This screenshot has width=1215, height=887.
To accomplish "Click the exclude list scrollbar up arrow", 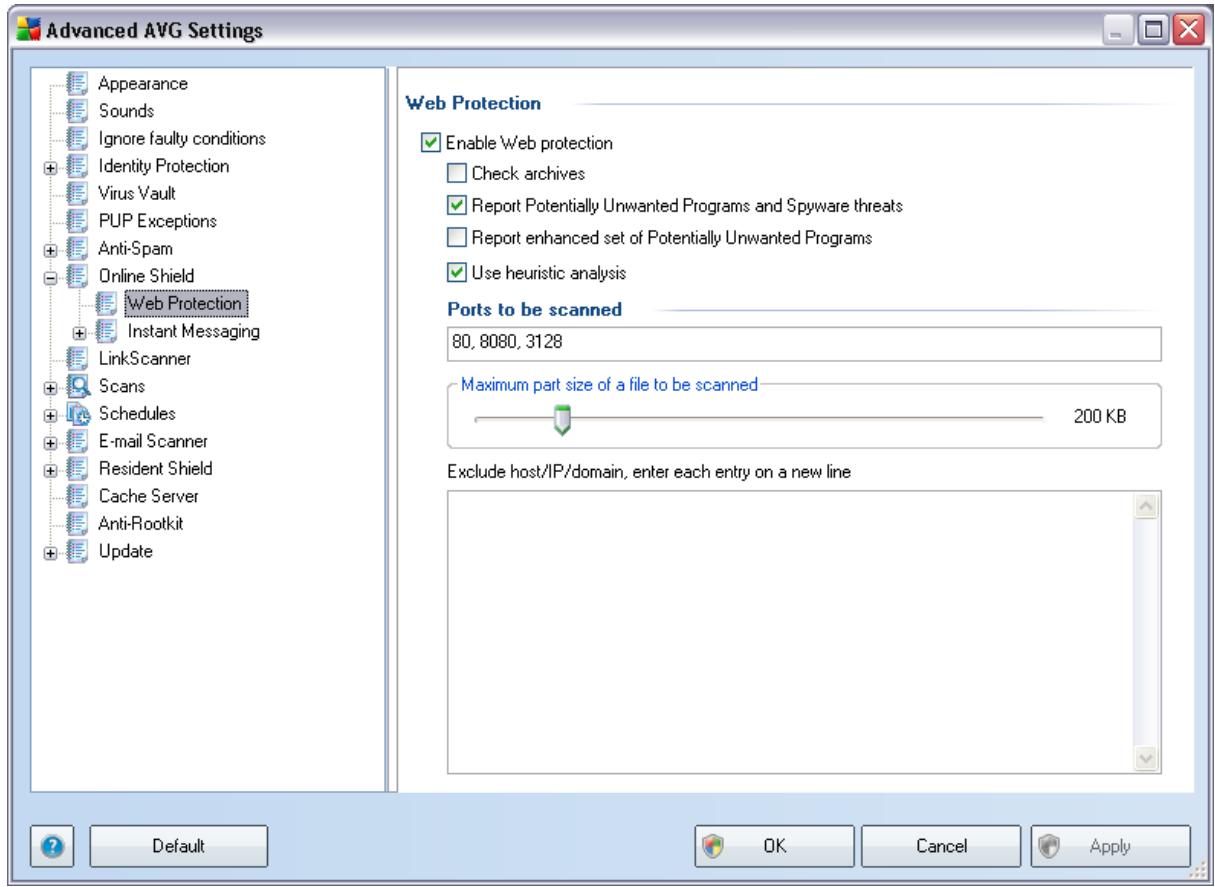I will coord(1148,508).
